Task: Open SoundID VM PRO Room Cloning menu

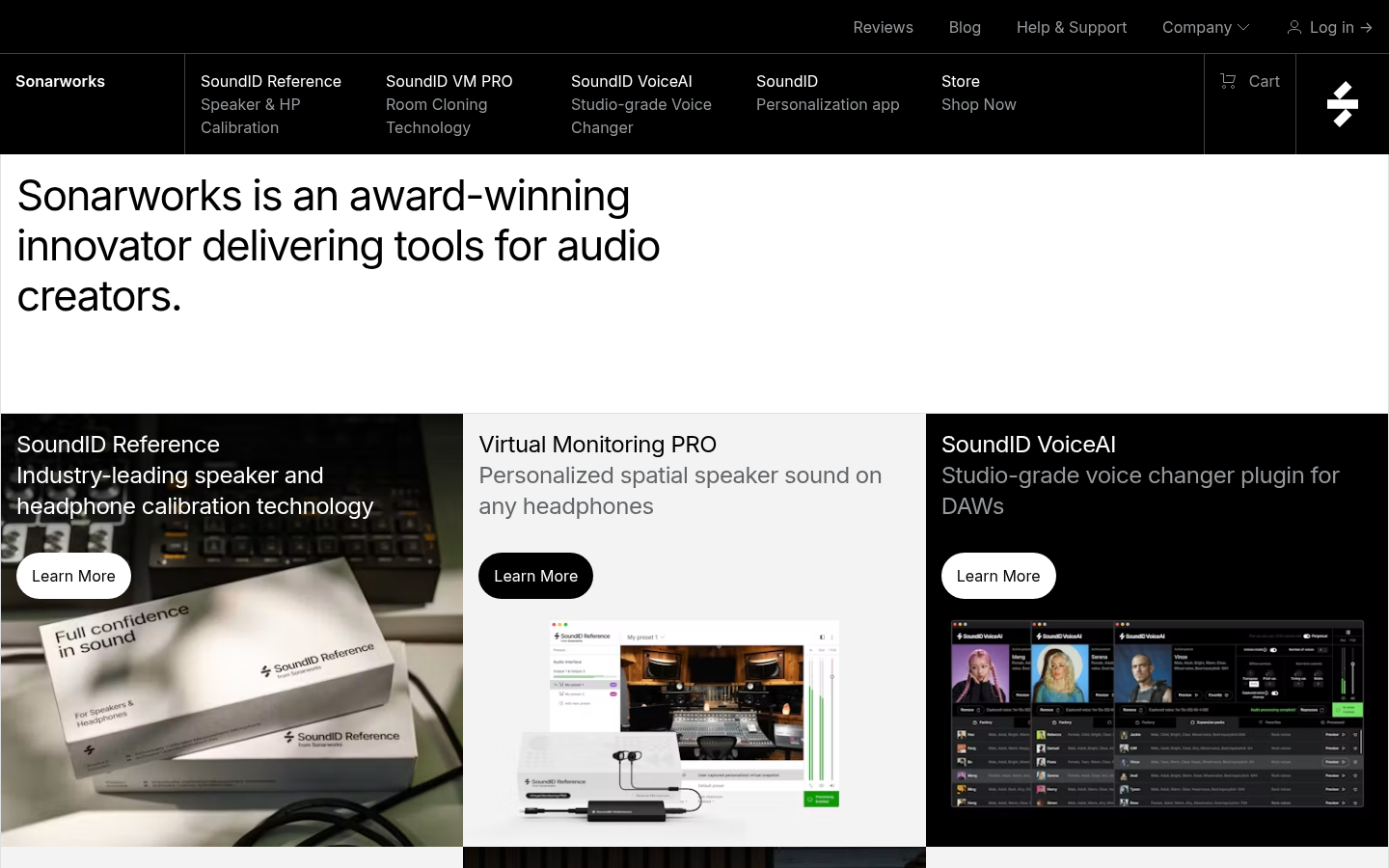Action: point(449,104)
